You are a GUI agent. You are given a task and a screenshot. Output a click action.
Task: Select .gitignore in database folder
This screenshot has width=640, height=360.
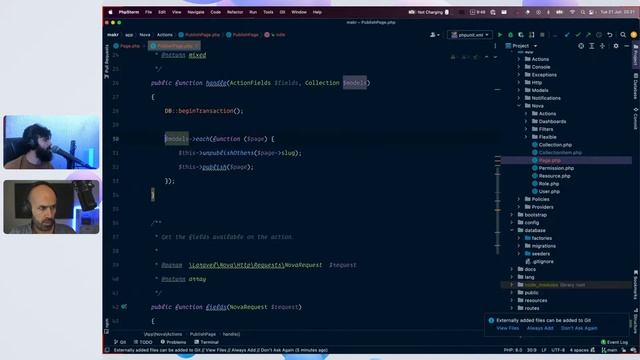coord(543,262)
